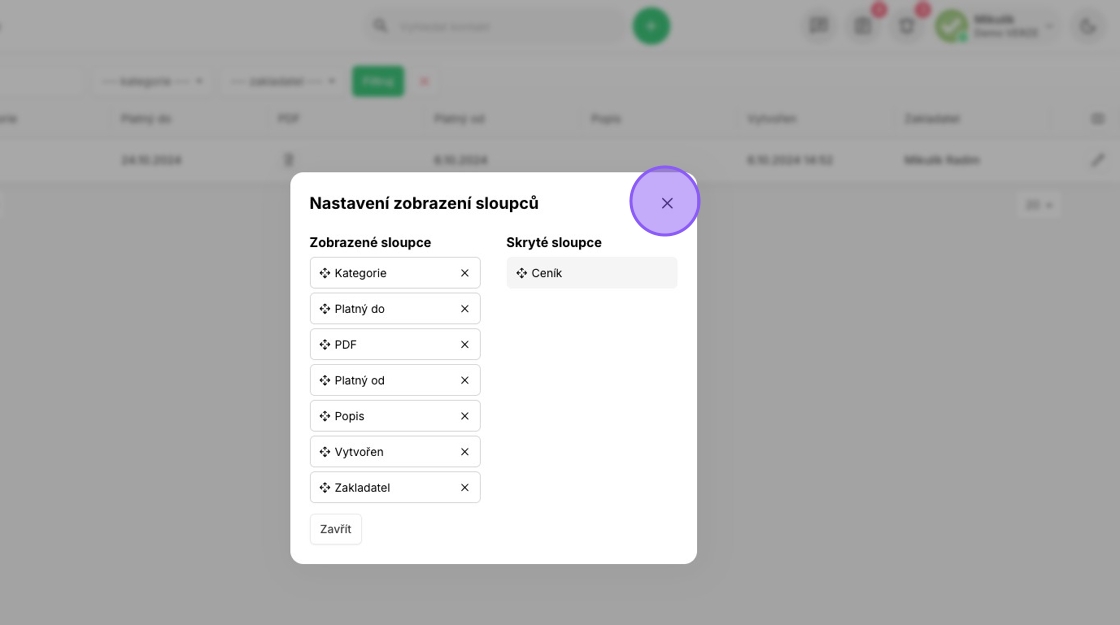Open the zakladatel filter dropdown
Screen dimensions: 1120x625
pos(283,81)
